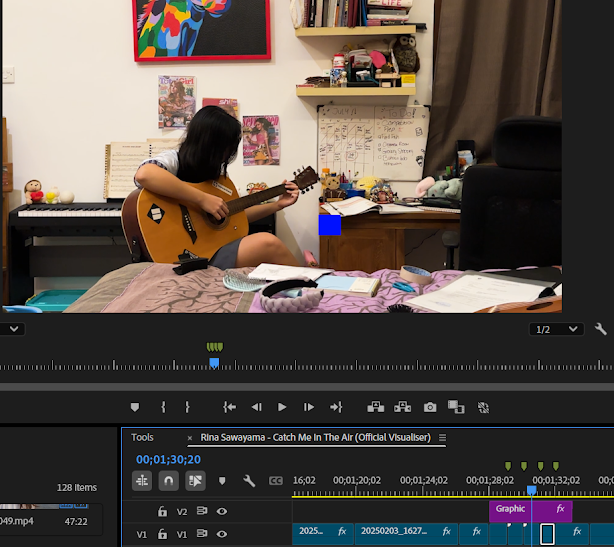Switch to the Tools panel tab

(x=143, y=438)
